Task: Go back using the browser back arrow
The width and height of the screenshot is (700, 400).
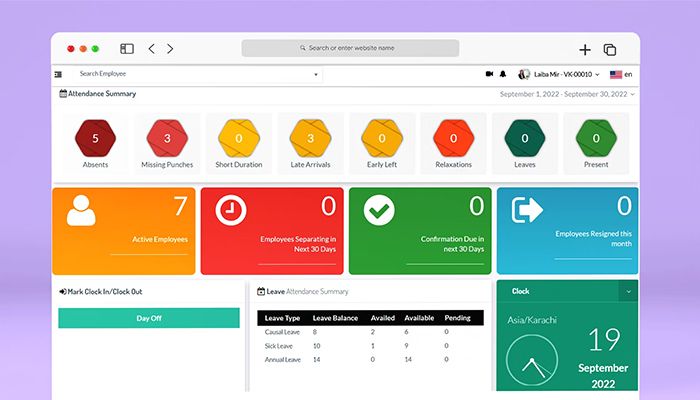Action: pos(152,49)
